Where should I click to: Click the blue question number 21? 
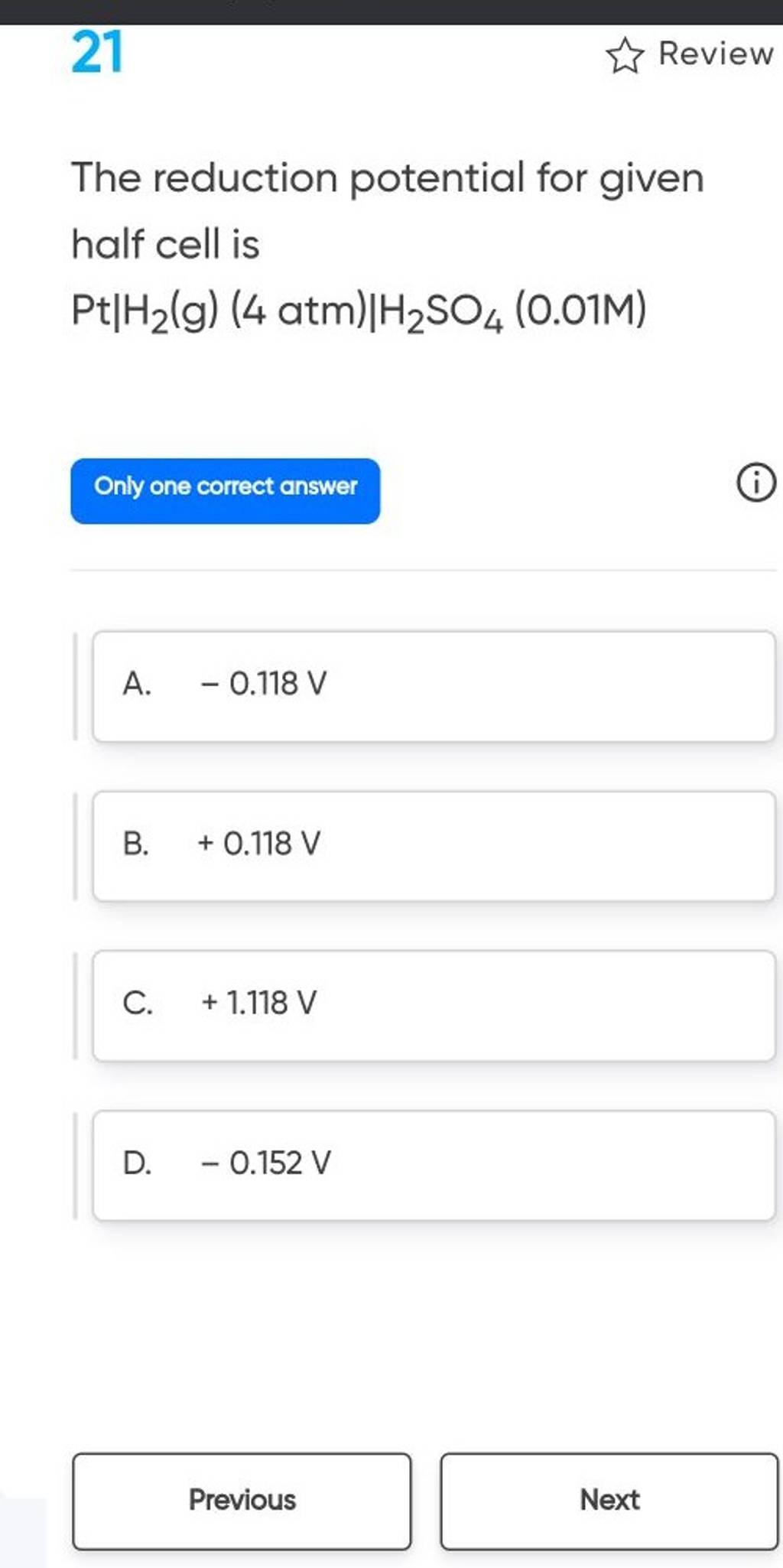97,55
